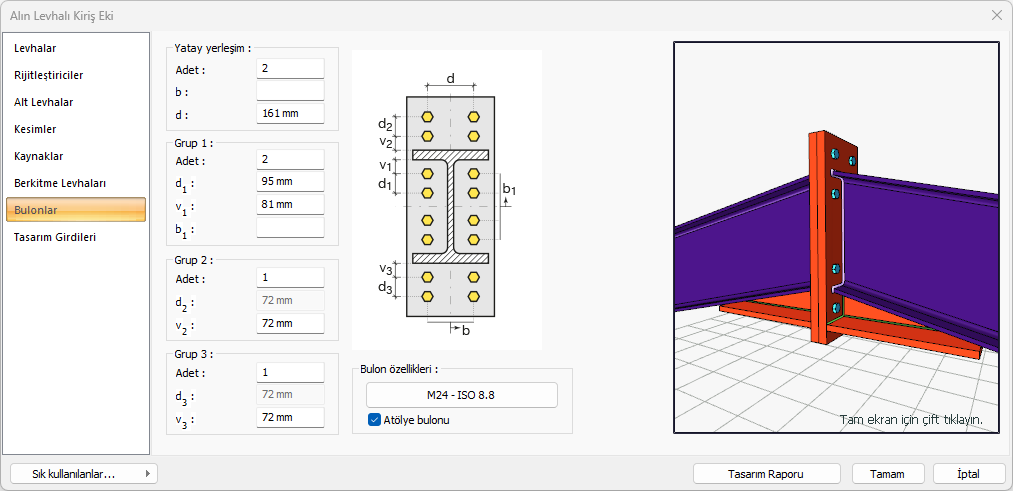
Task: Close the Alın Levhalı Kiriş Eki dialog
Action: [x=996, y=15]
